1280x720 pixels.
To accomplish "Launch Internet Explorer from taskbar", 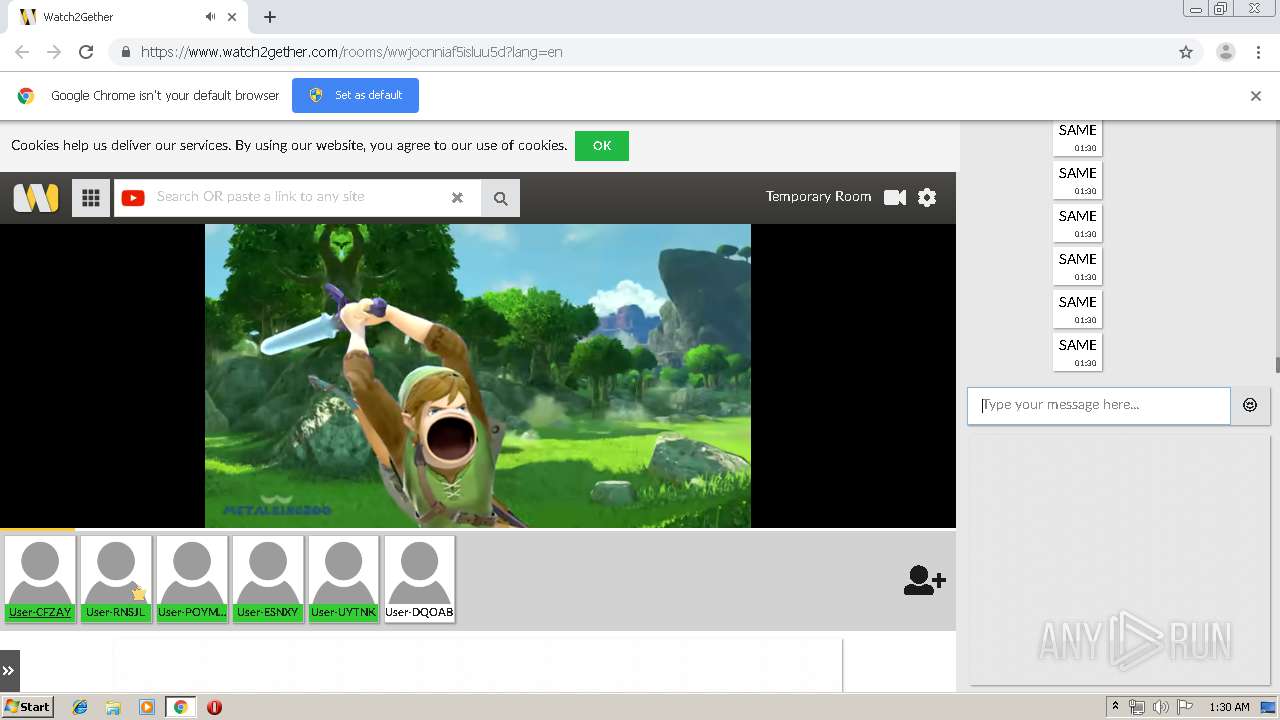I will 80,707.
